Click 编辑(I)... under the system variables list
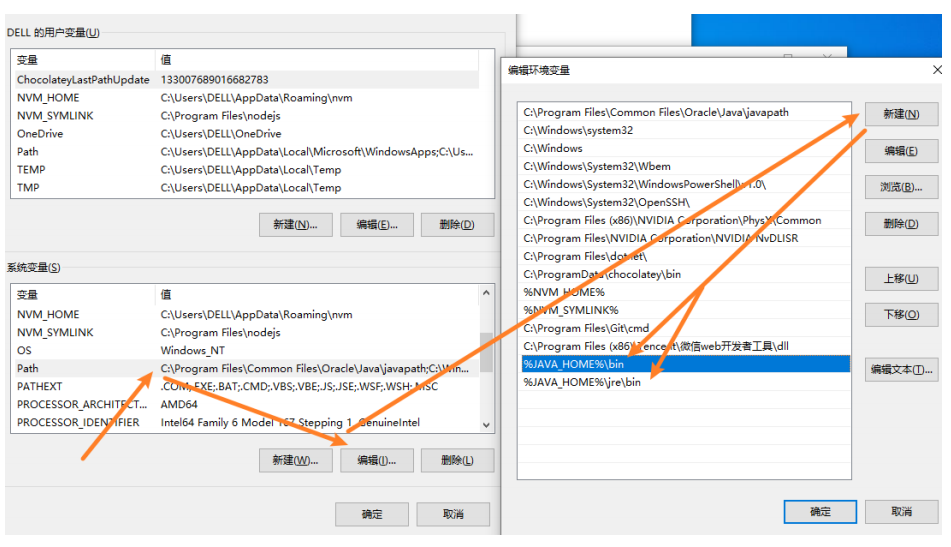 (x=375, y=460)
